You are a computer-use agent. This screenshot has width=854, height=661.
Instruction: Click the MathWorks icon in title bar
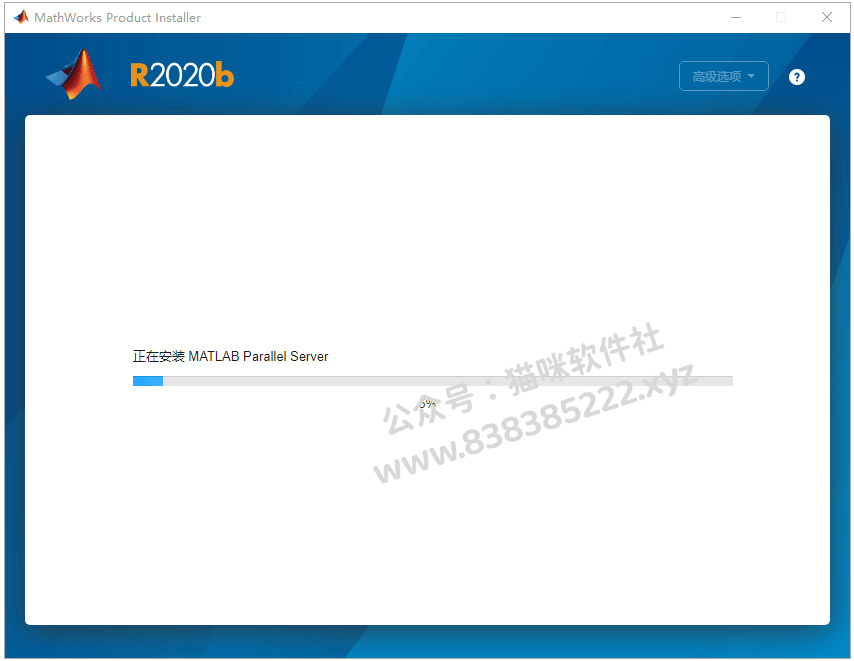pos(21,17)
